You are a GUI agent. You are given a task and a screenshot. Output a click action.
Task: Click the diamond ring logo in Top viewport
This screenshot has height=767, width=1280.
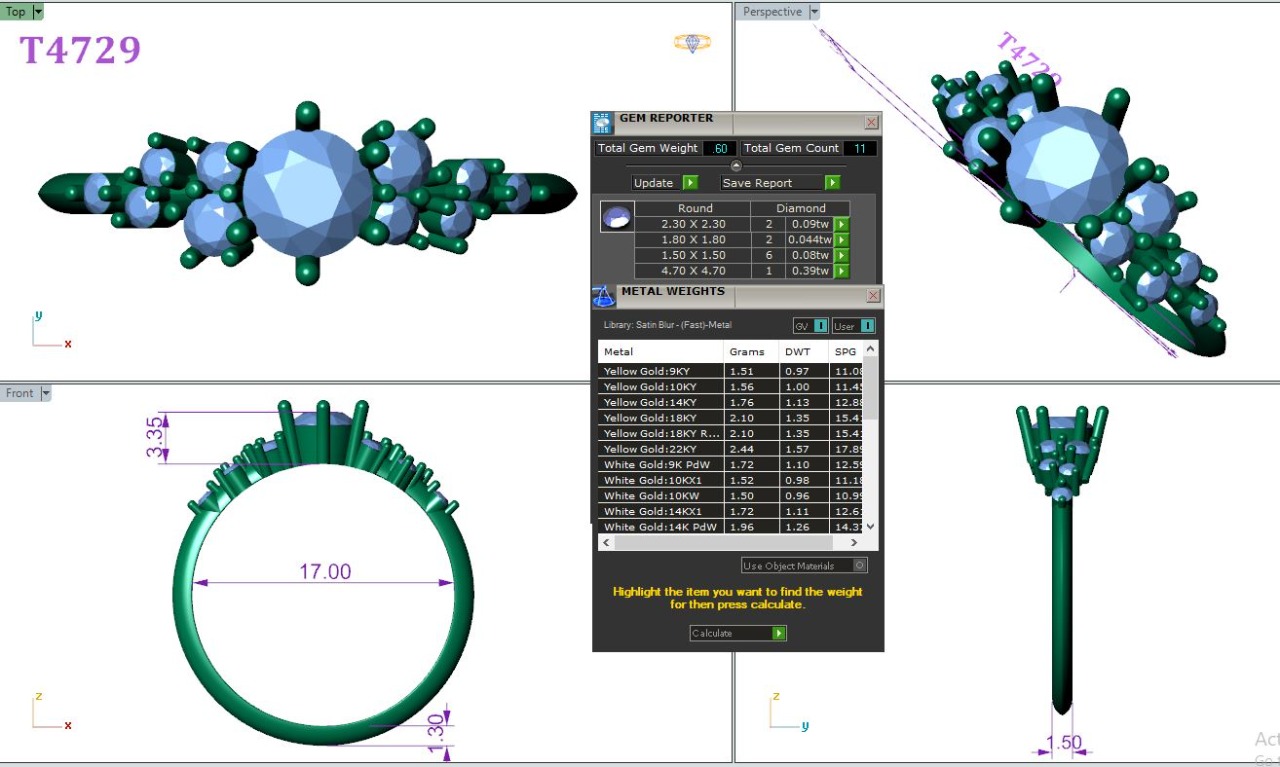point(692,43)
